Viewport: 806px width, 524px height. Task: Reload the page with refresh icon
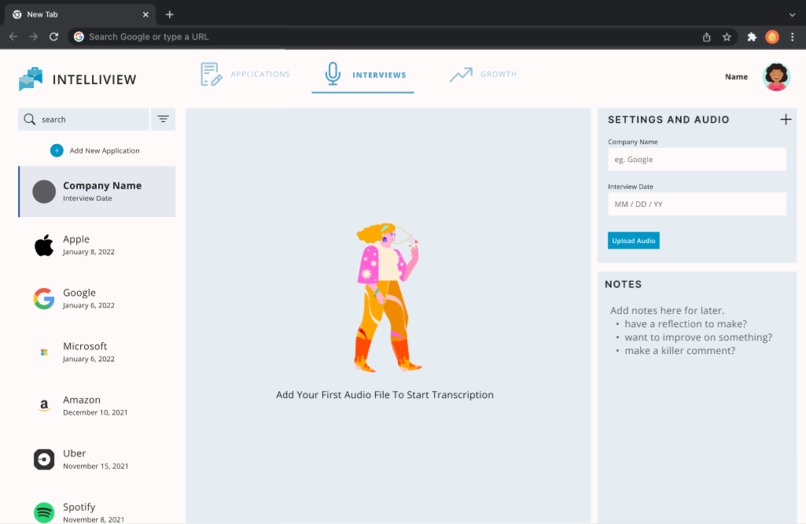53,37
